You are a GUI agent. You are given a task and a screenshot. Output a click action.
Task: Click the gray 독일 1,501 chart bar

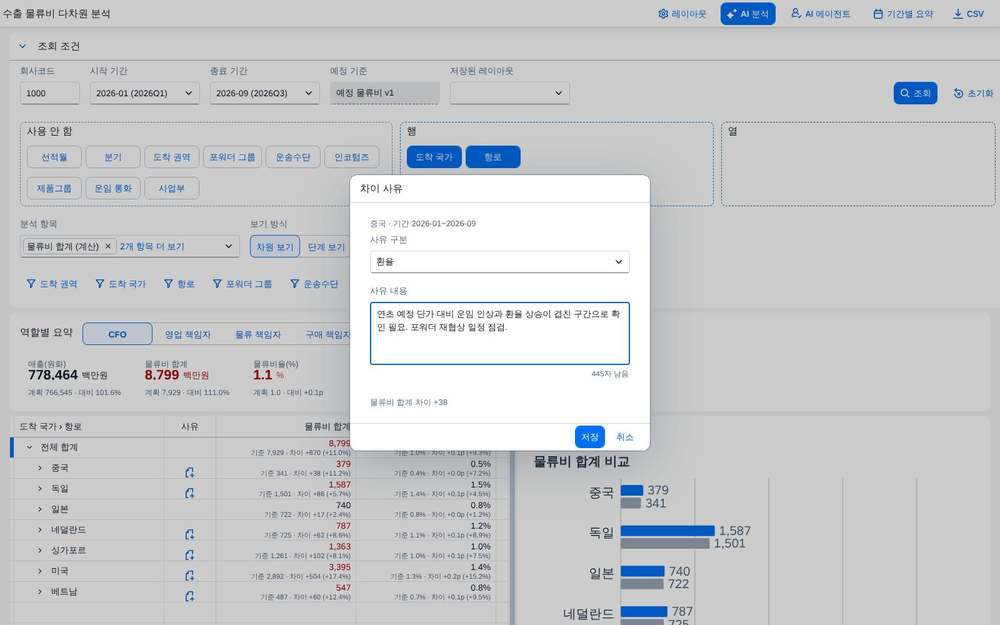(x=665, y=543)
